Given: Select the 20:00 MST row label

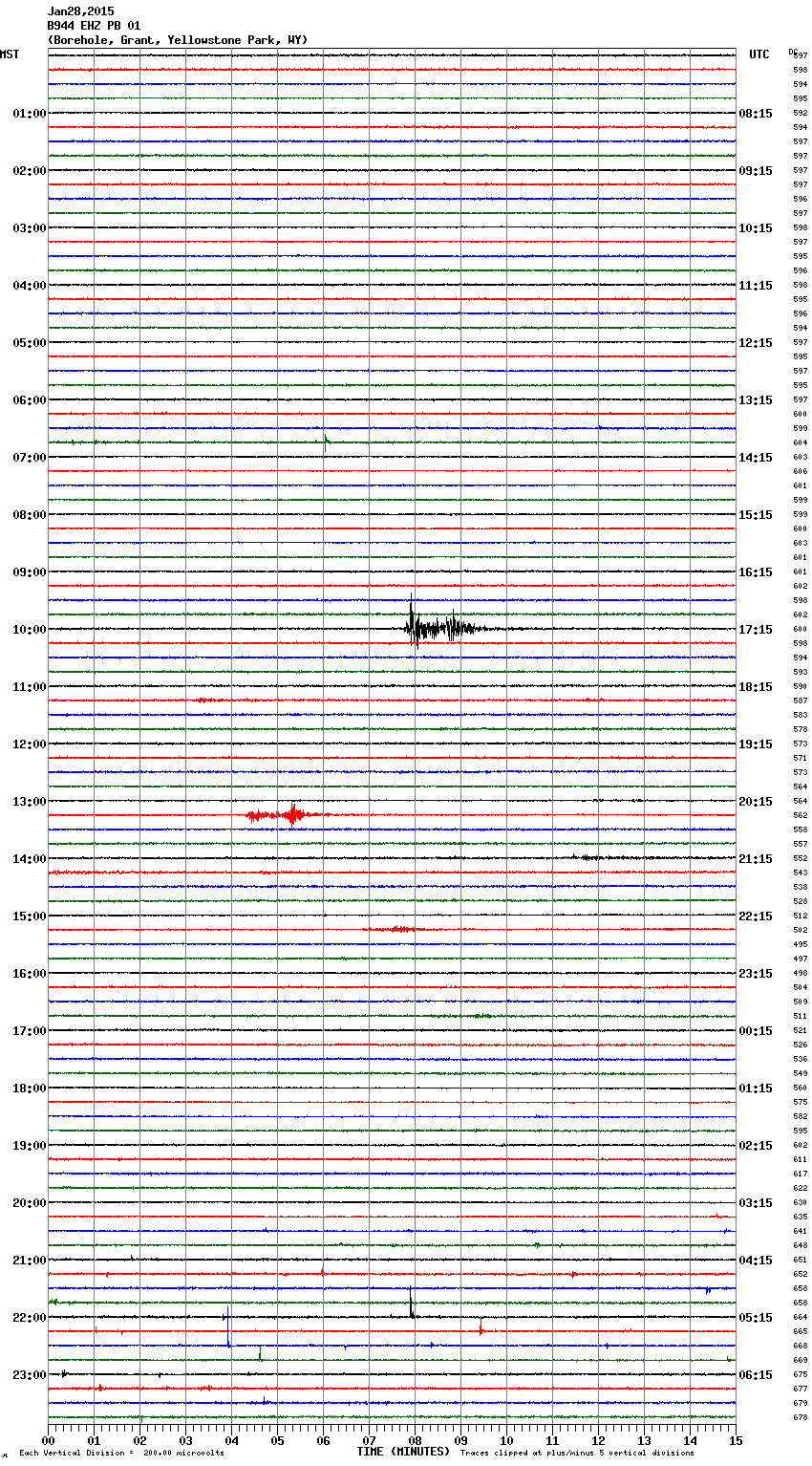Looking at the screenshot, I should click(30, 1203).
